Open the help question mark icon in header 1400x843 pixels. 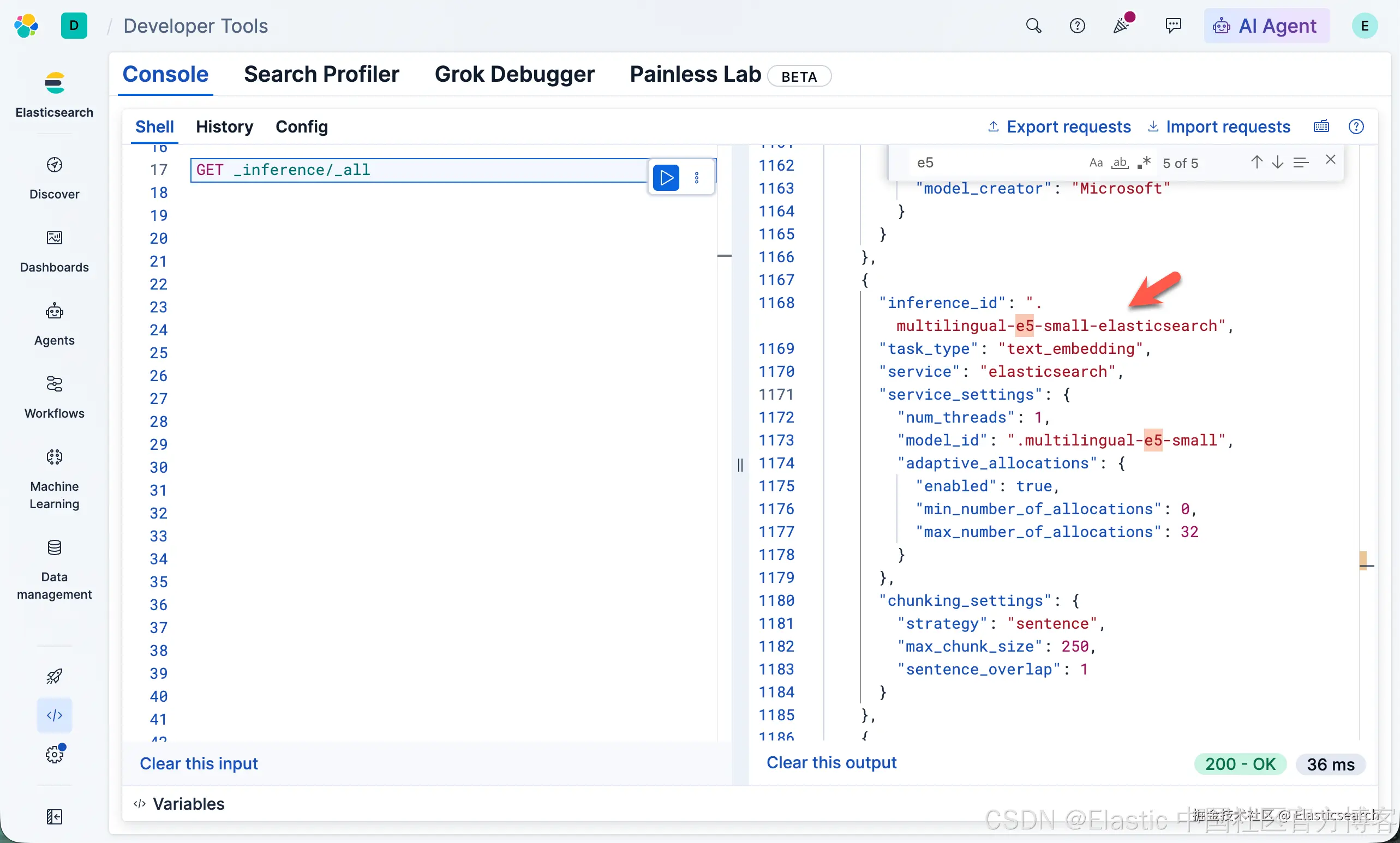pos(1077,26)
